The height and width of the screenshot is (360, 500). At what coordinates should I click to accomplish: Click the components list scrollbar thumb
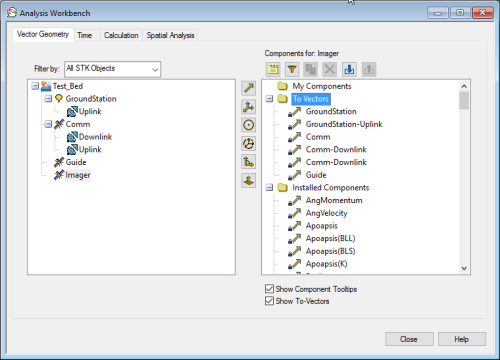point(464,101)
